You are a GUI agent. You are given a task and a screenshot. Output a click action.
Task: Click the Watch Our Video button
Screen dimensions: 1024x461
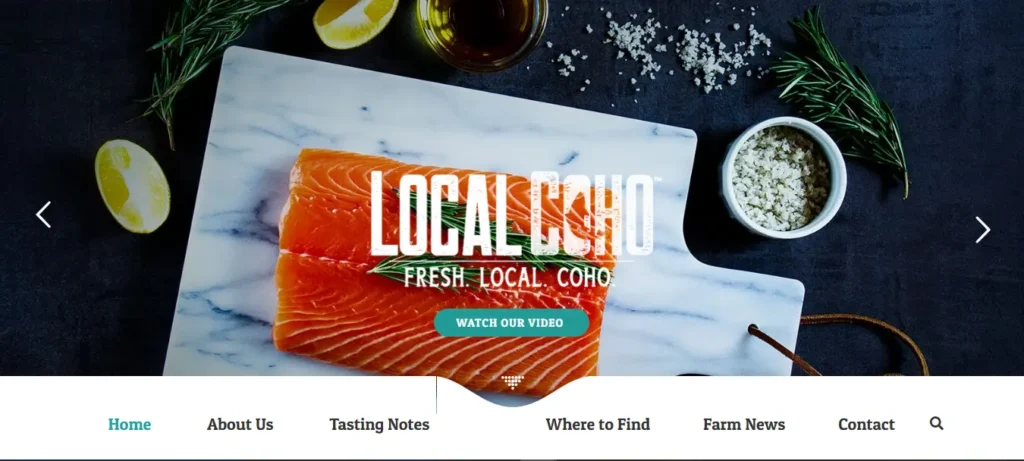tap(511, 323)
